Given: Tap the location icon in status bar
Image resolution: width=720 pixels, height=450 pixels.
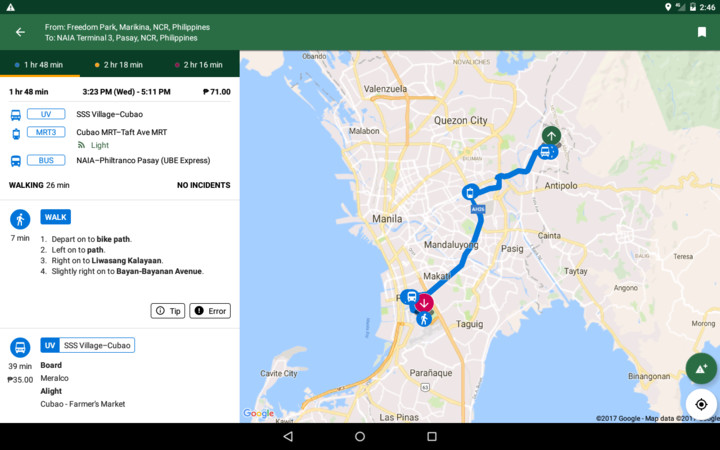Looking at the screenshot, I should 668,7.
